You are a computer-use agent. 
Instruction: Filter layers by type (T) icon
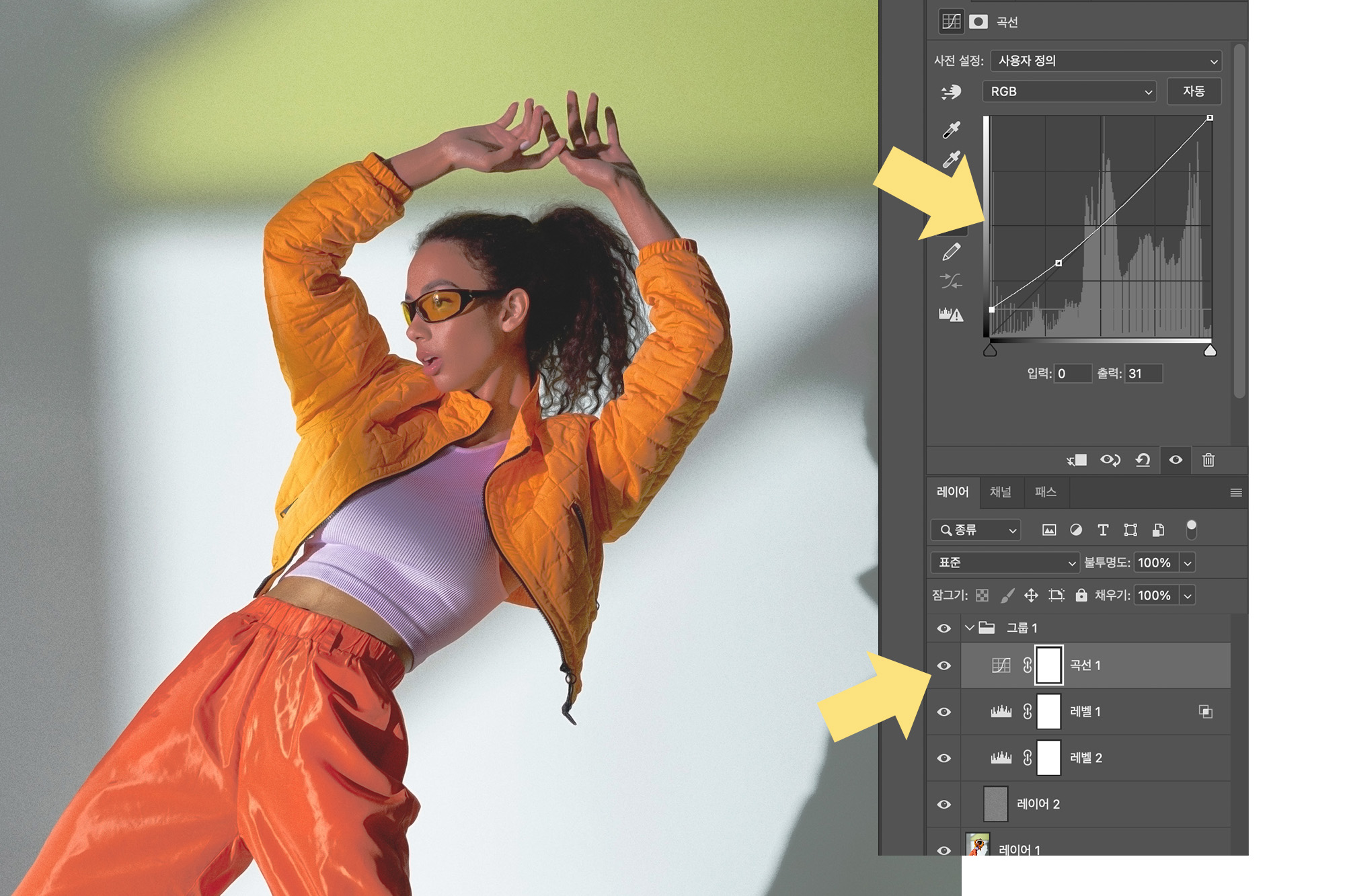[x=1103, y=530]
